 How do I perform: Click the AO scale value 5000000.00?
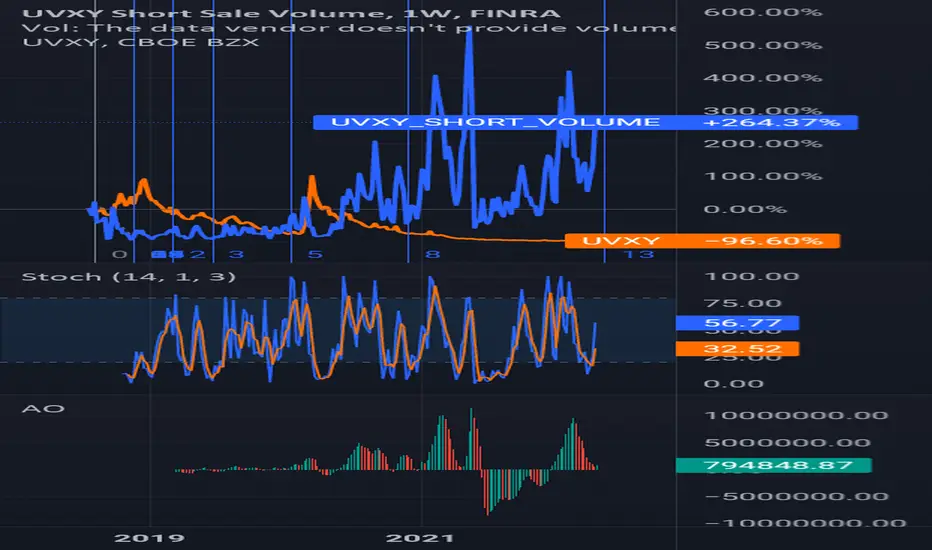(788, 442)
